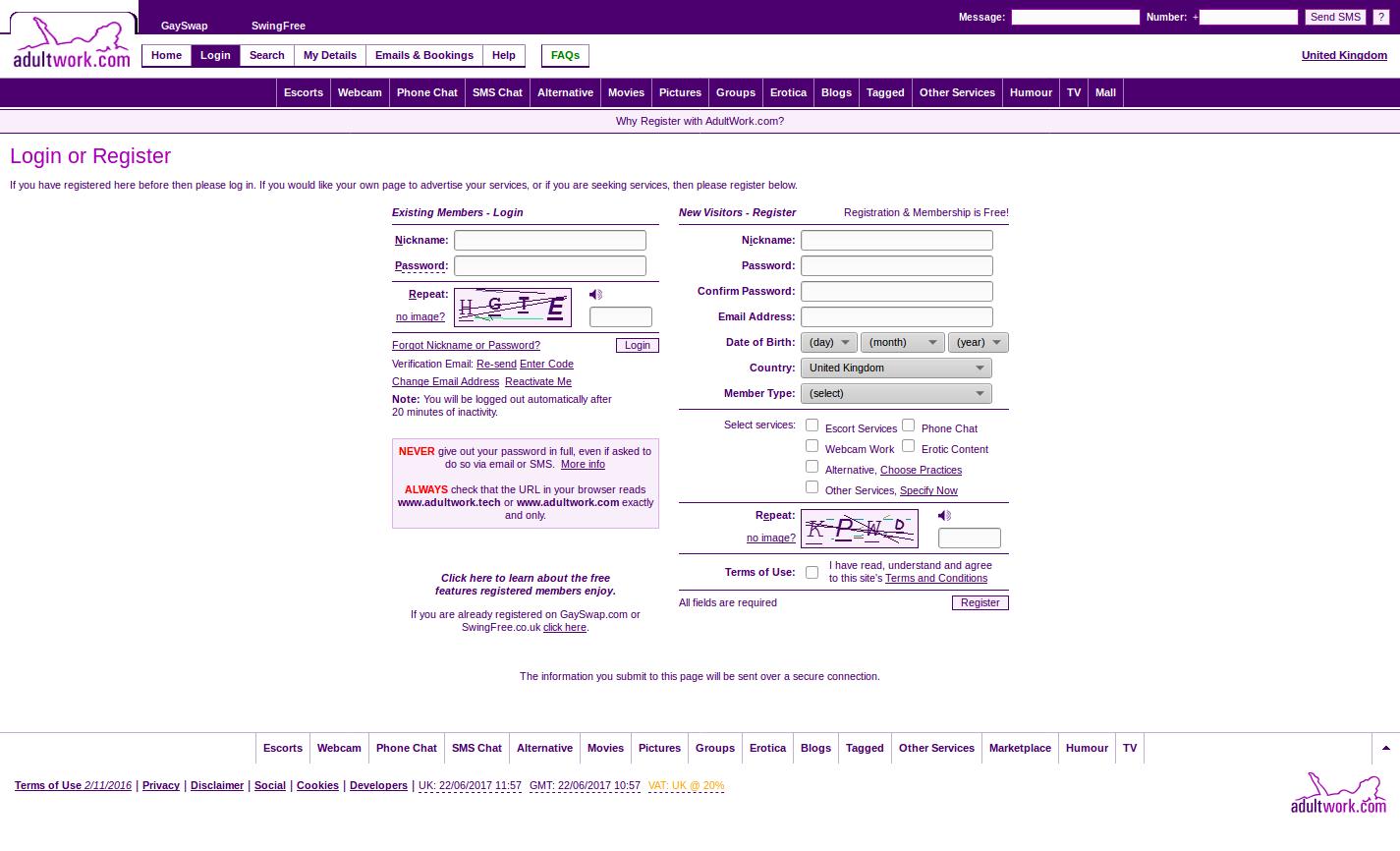Open Escorts in the purple menu bar
This screenshot has height=851, width=1400.
tap(304, 92)
